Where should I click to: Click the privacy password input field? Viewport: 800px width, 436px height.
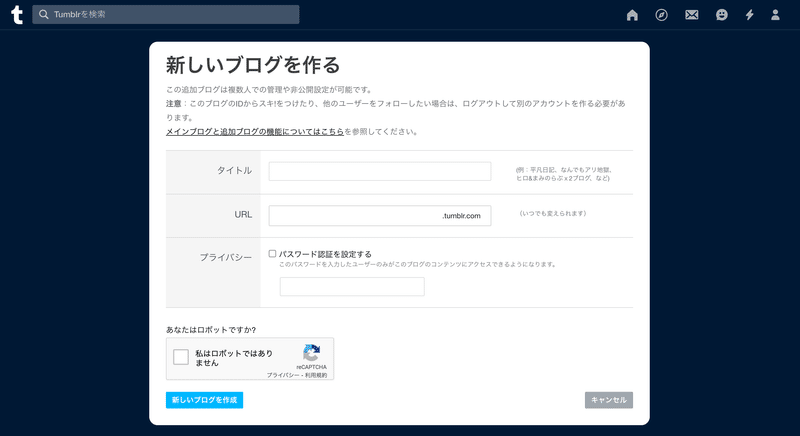click(352, 287)
